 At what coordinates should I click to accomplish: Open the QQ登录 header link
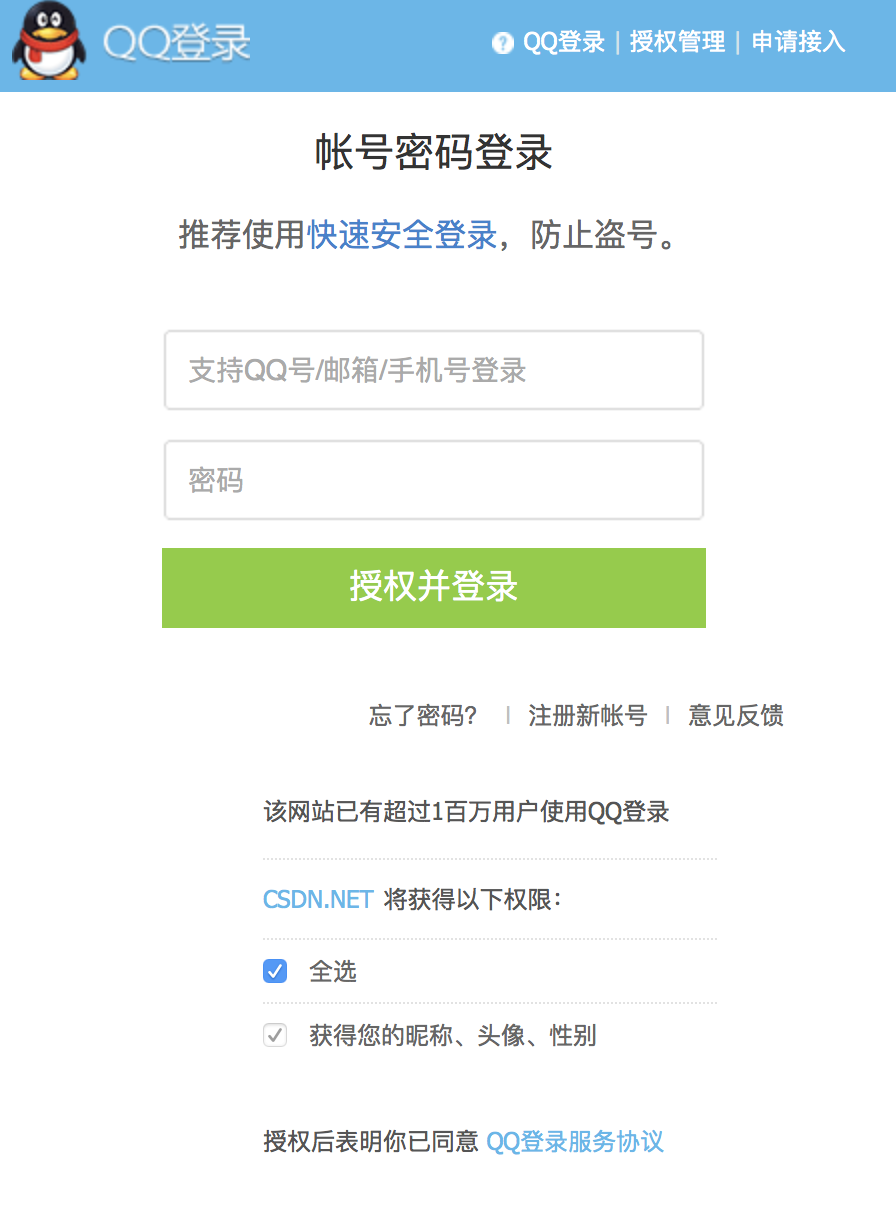(564, 42)
